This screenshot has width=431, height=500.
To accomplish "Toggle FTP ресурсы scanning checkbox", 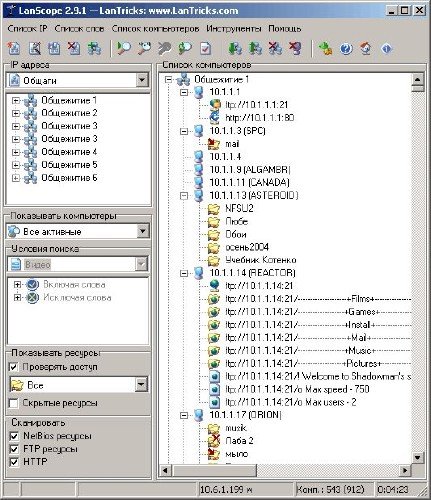I will tap(14, 449).
